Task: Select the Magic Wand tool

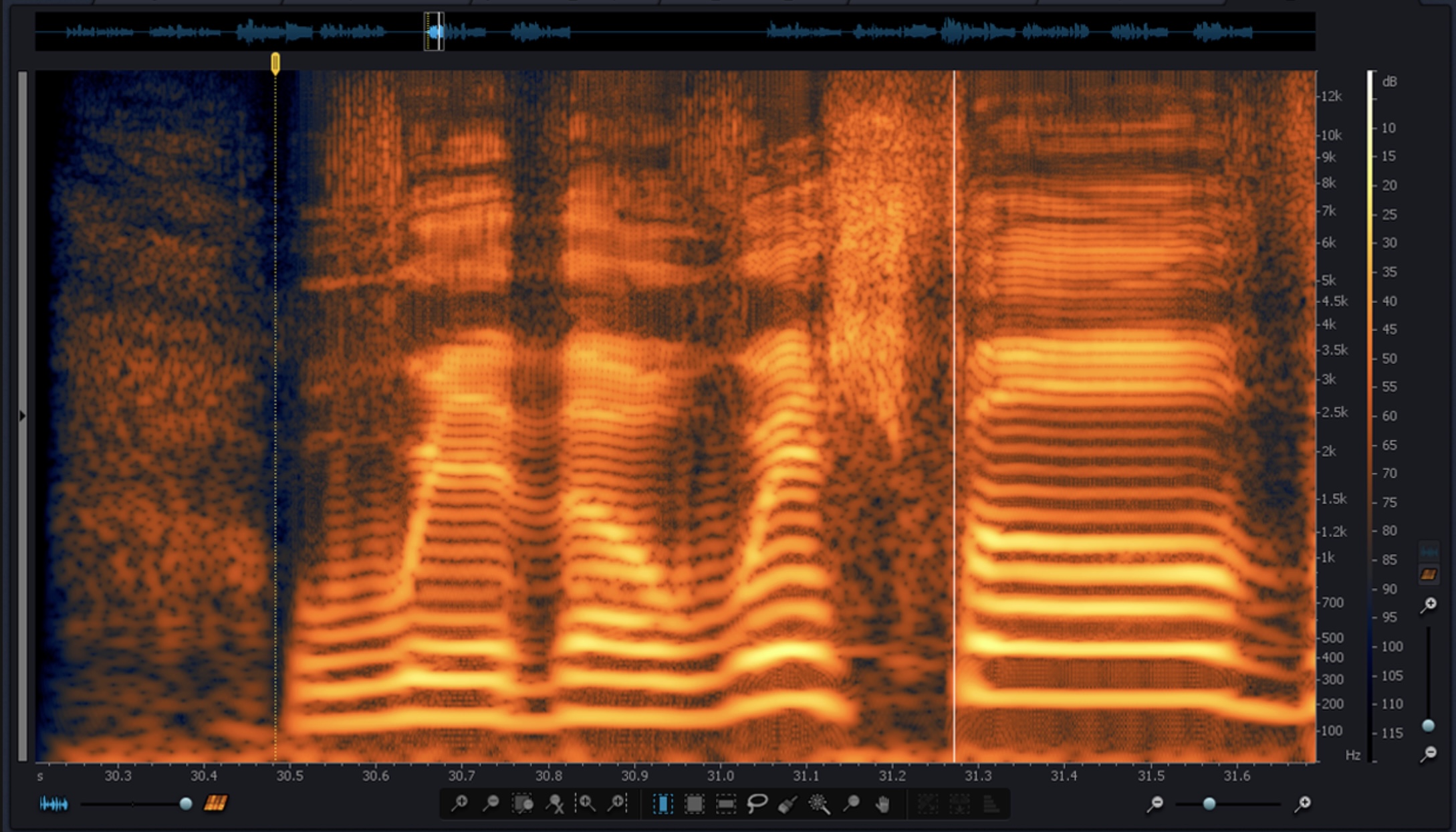Action: 820,803
